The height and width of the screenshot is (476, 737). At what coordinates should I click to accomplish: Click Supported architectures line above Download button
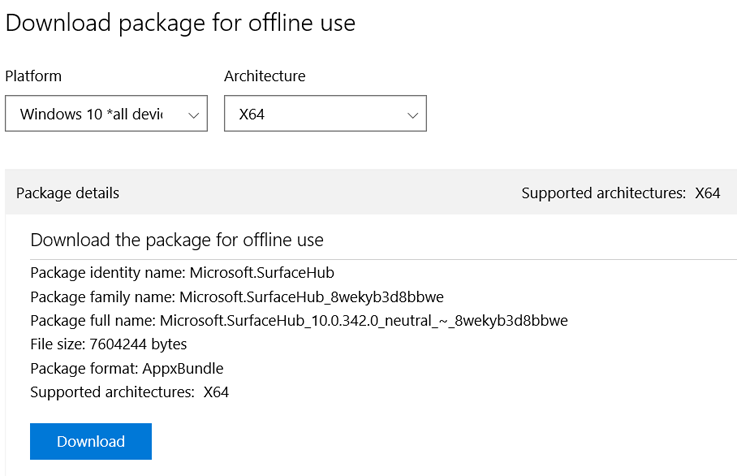pyautogui.click(x=129, y=392)
